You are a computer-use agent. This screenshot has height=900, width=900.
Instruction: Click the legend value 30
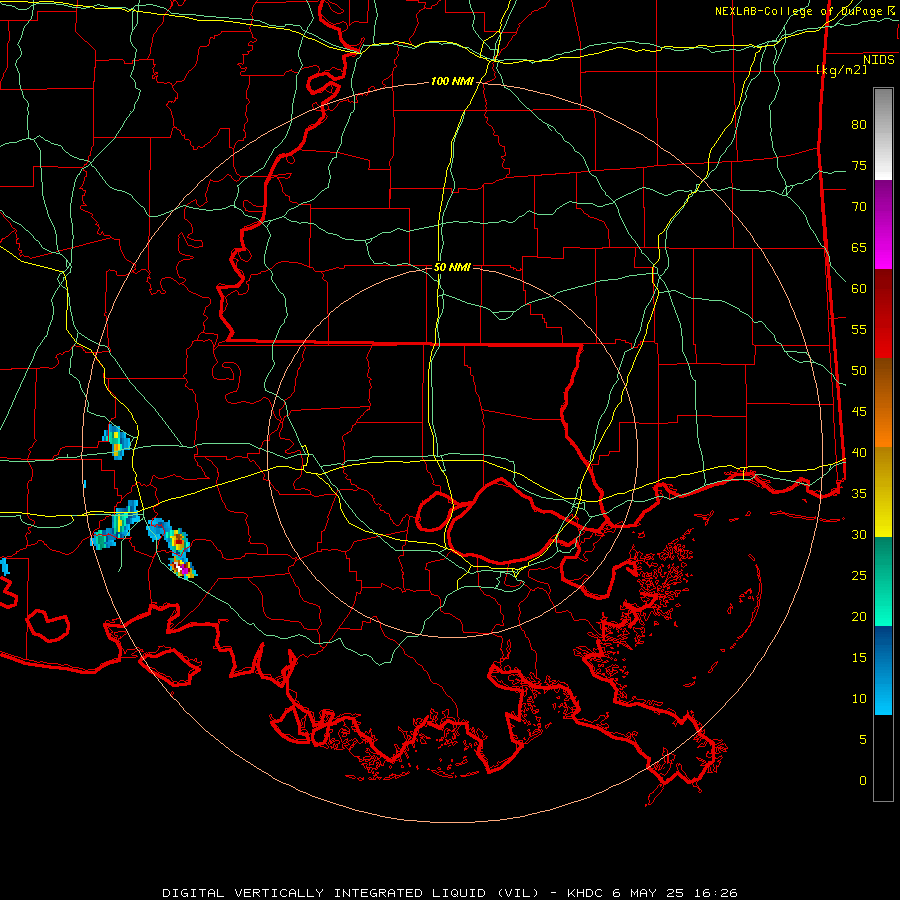[859, 535]
